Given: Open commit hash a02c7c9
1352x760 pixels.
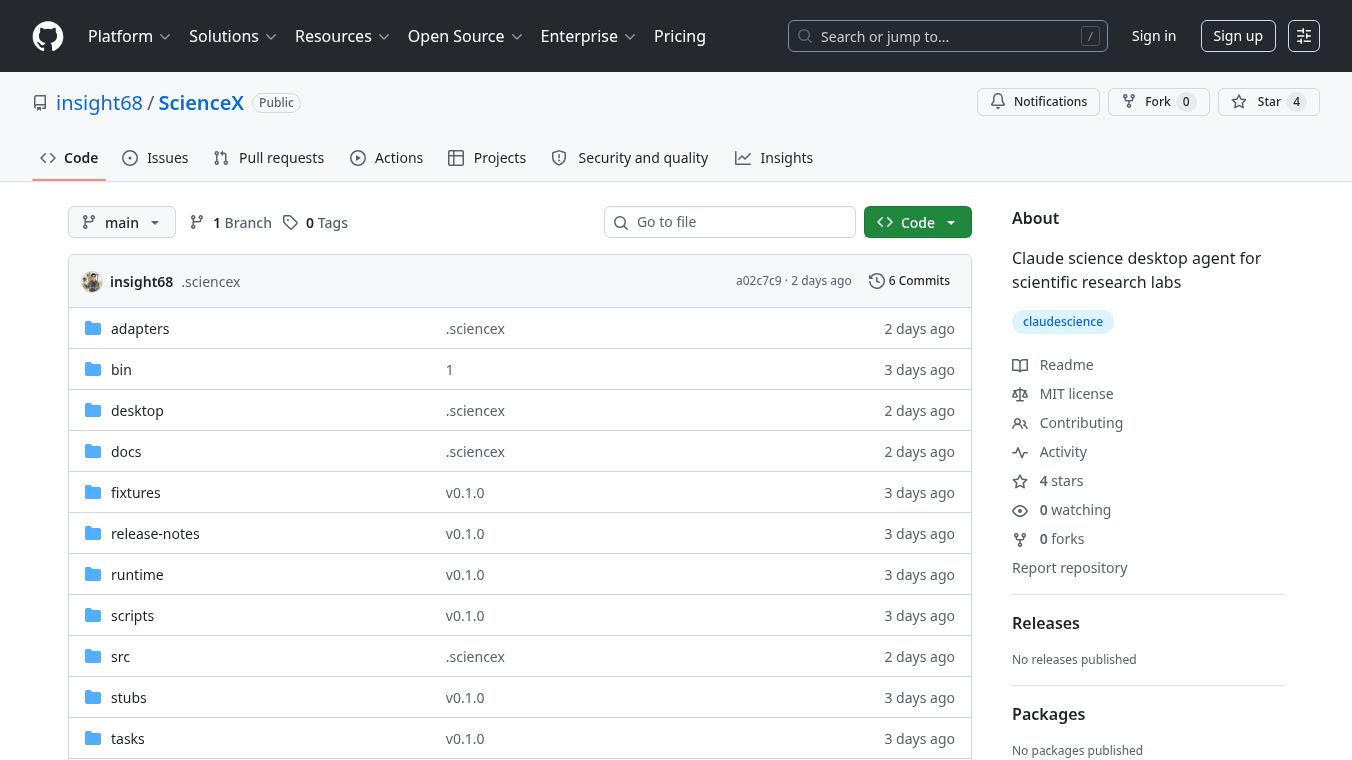Looking at the screenshot, I should click(759, 281).
